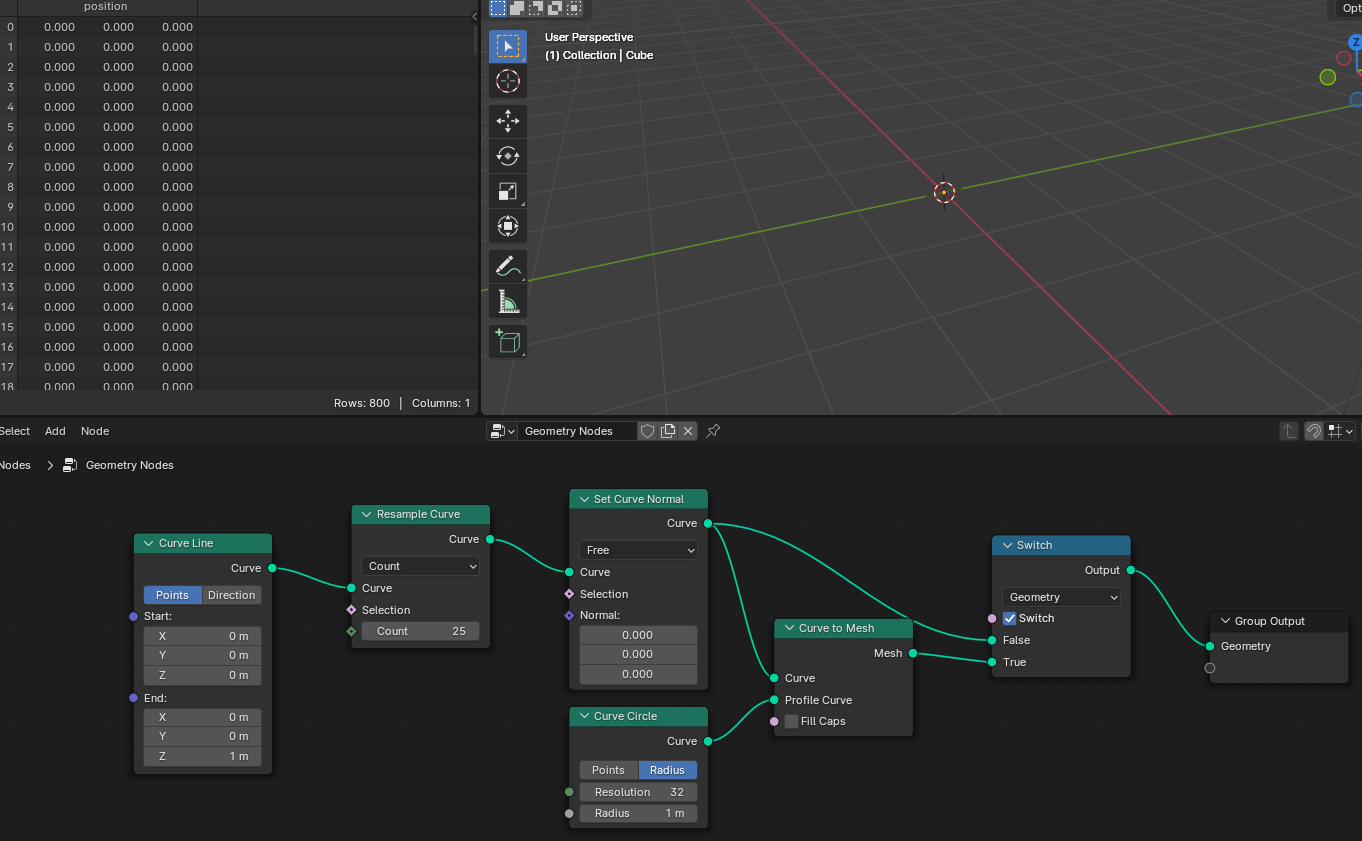Open the Node menu in node editor
This screenshot has height=841, width=1362.
tap(95, 431)
